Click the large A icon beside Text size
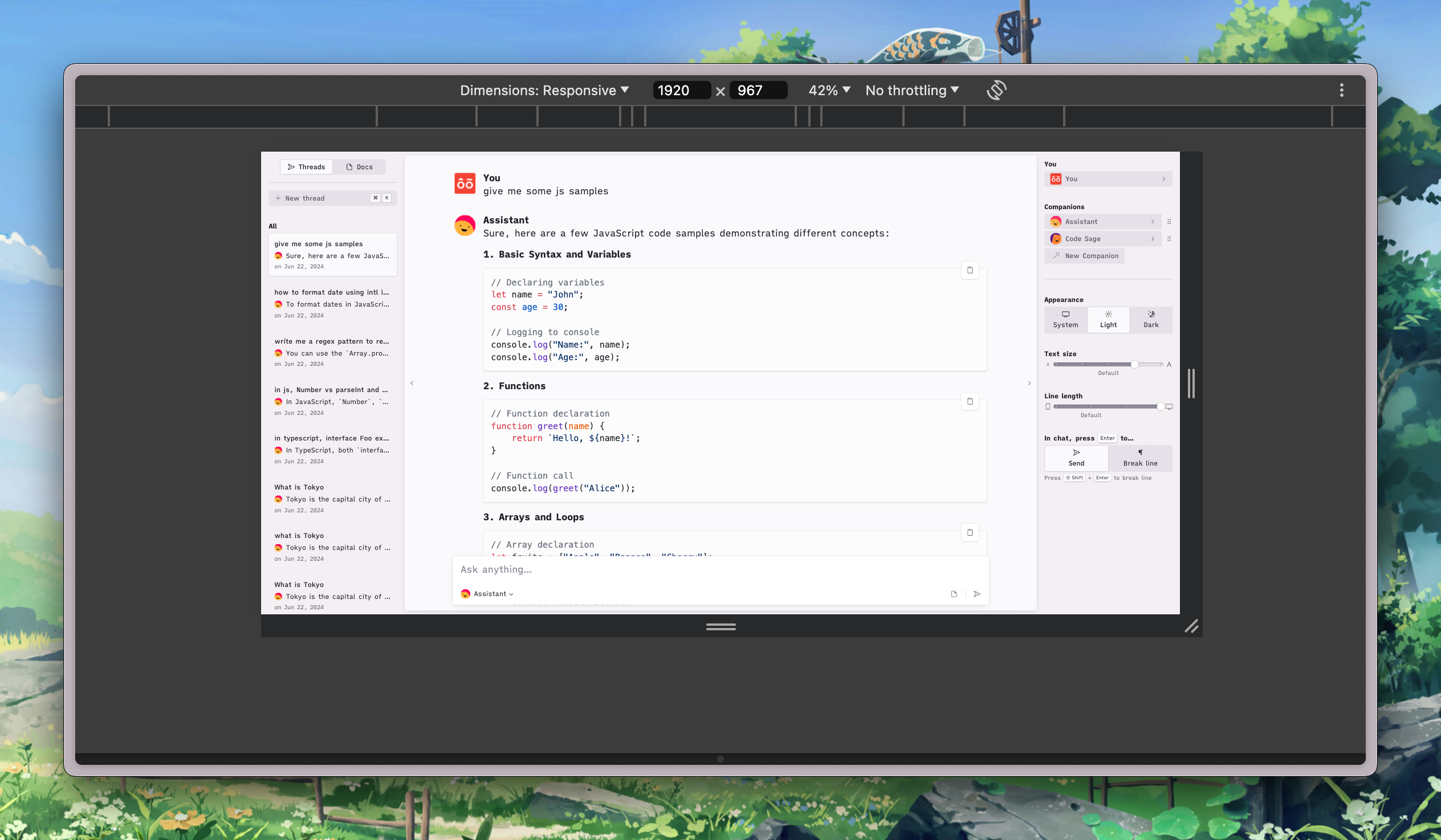 (x=1169, y=364)
